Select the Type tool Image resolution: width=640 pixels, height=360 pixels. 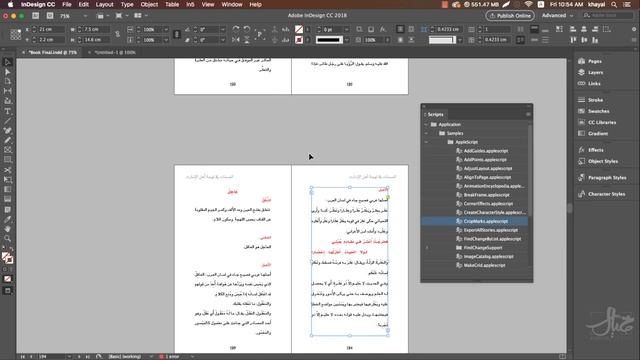7,111
